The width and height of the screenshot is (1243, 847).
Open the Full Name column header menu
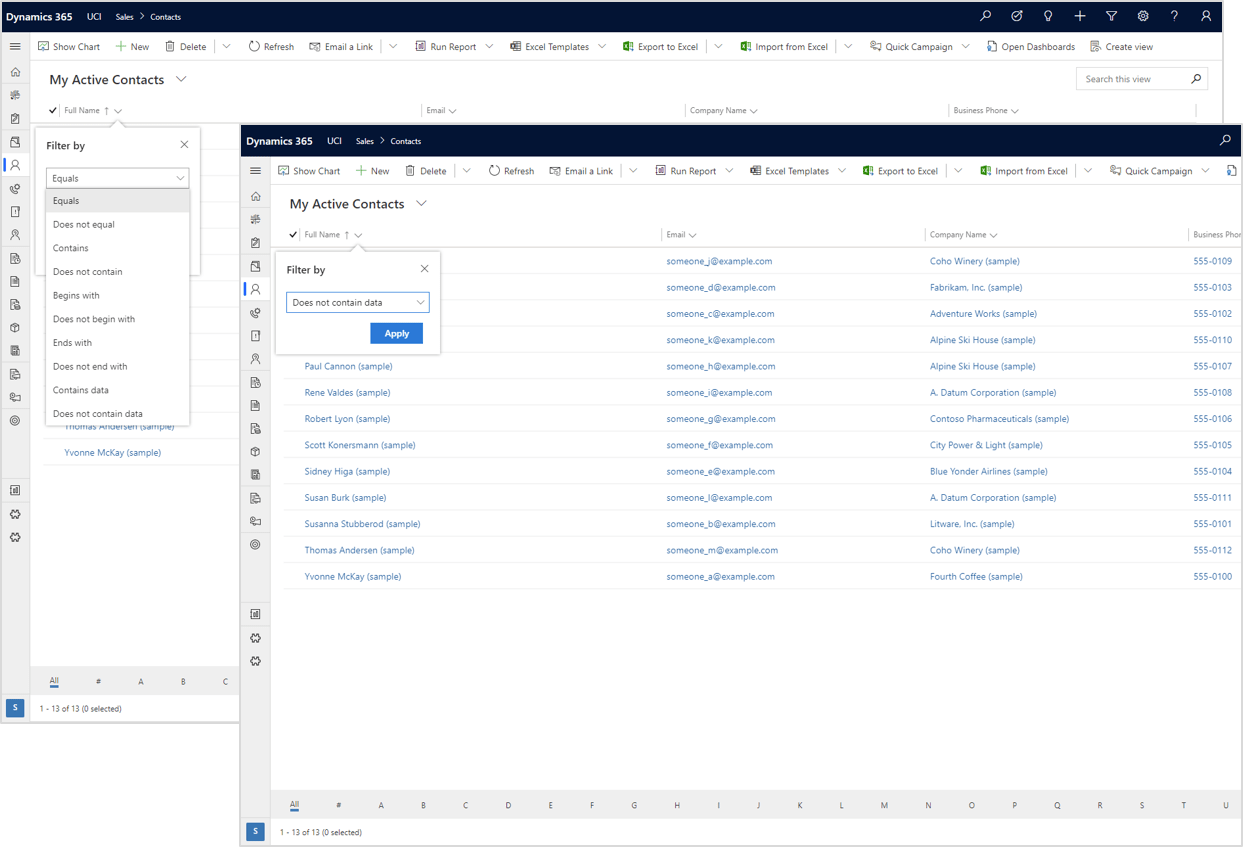tap(118, 110)
